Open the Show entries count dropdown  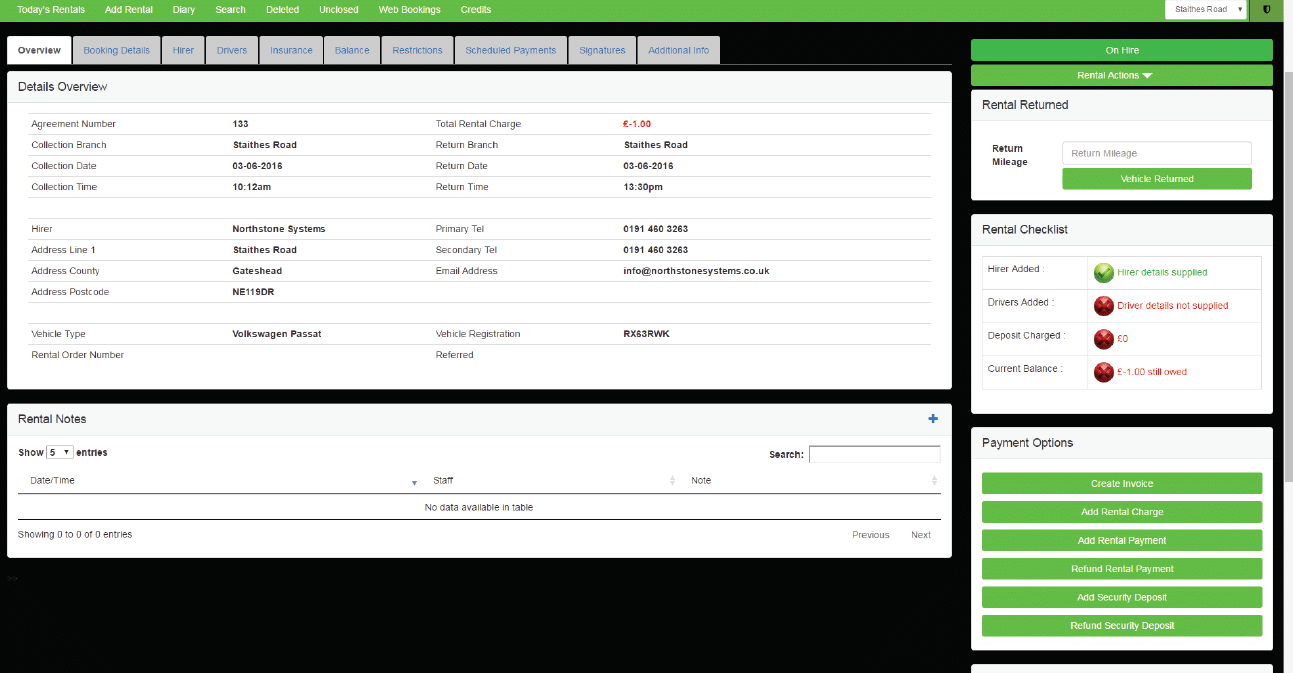[60, 453]
